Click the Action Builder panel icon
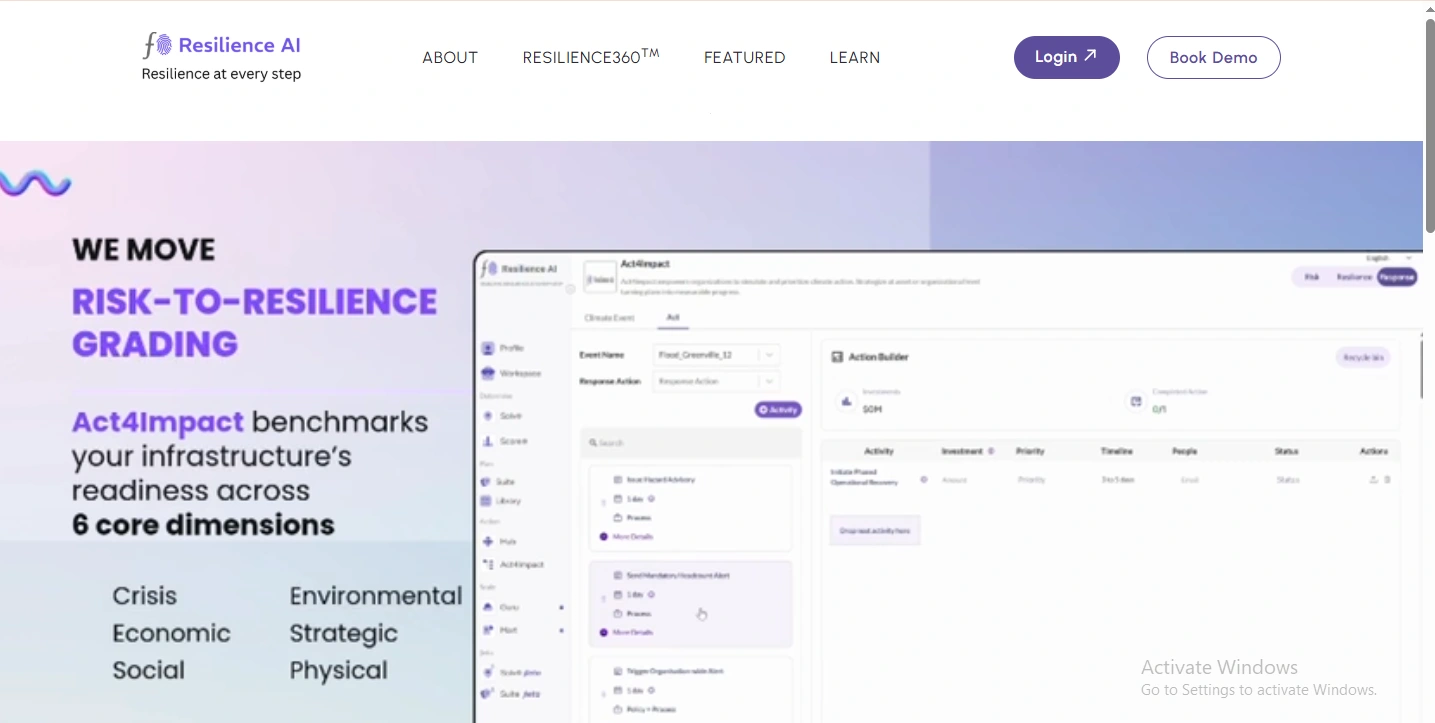 pyautogui.click(x=837, y=357)
